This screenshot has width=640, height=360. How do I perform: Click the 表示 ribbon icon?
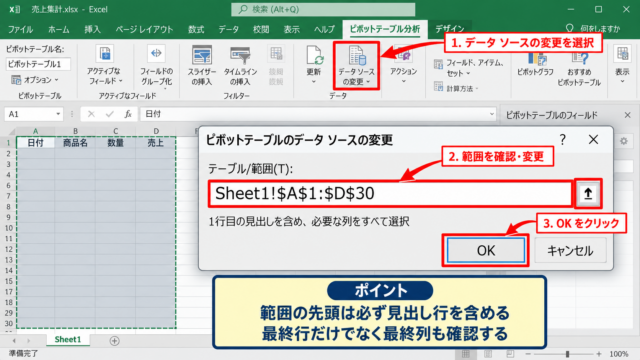(622, 54)
